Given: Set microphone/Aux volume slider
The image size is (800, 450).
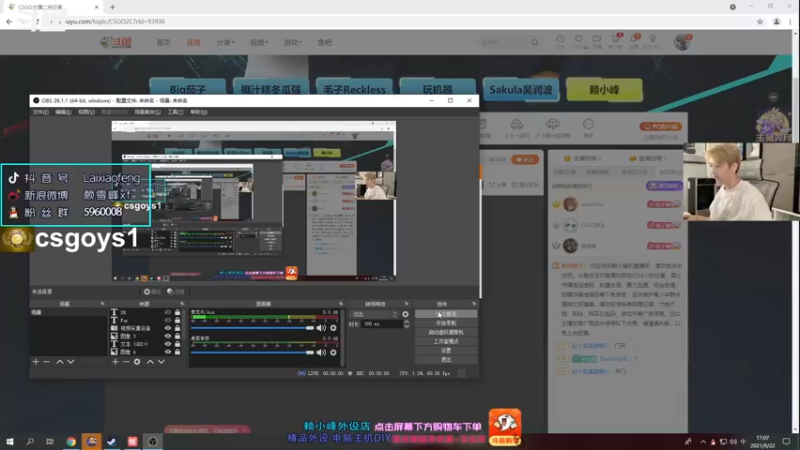Looking at the screenshot, I should [253, 328].
